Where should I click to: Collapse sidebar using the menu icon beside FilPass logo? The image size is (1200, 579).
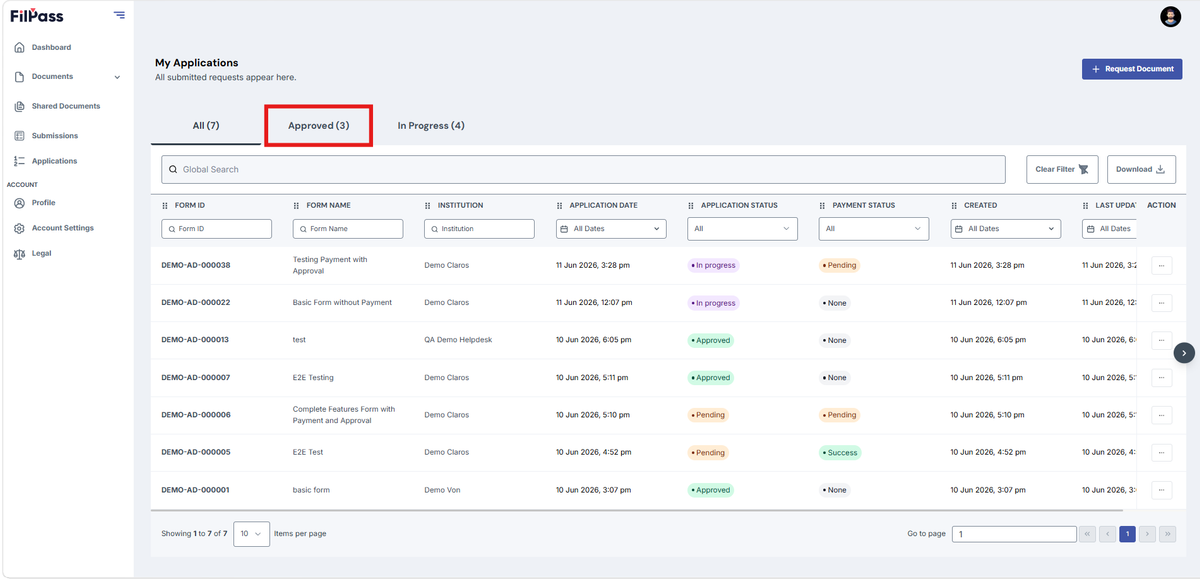119,15
